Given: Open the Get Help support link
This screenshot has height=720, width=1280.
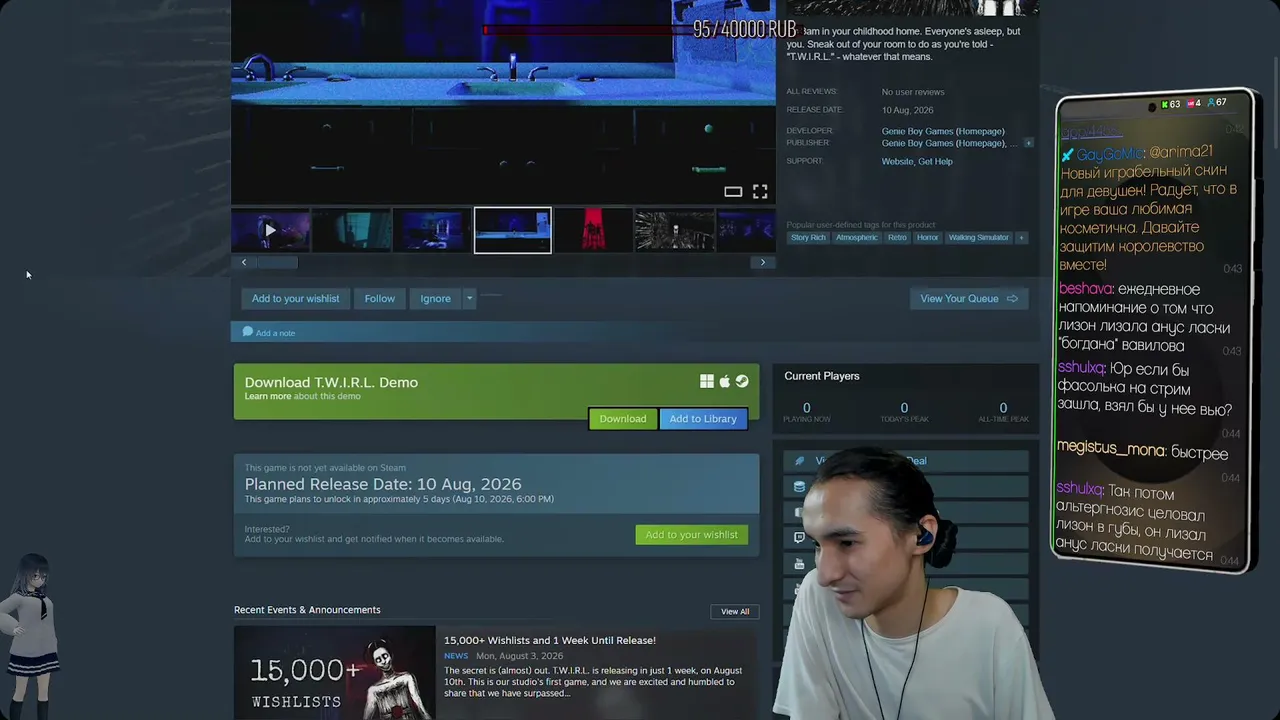Looking at the screenshot, I should pyautogui.click(x=935, y=161).
